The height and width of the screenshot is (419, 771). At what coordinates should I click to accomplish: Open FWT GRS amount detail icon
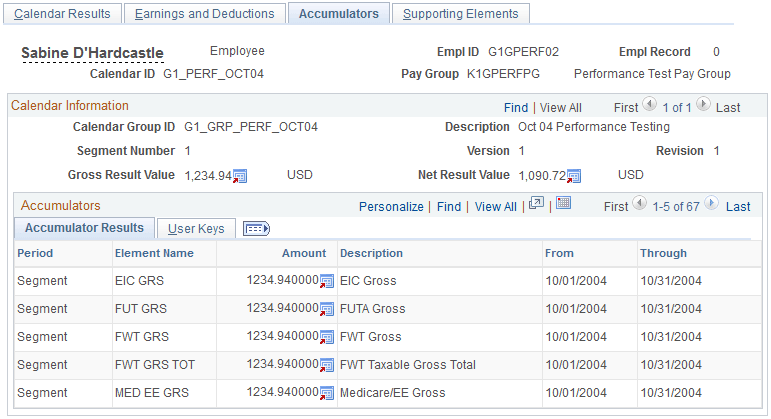(327, 337)
